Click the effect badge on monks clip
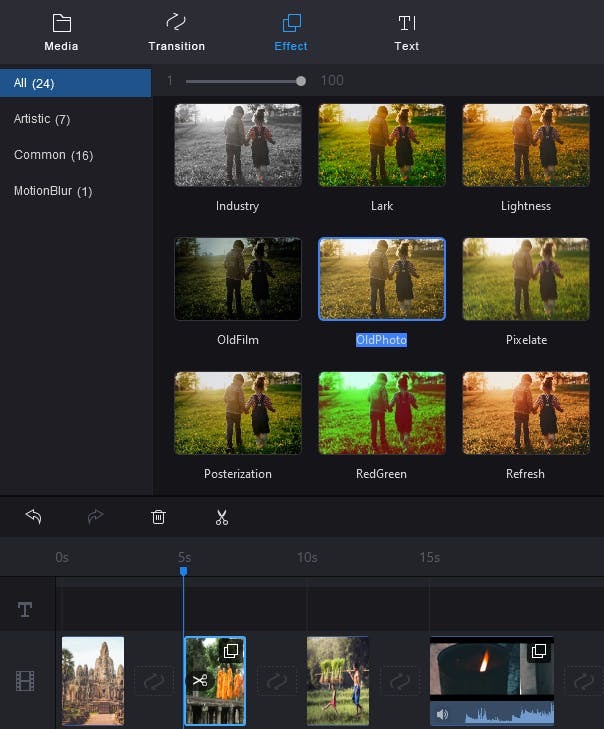604x729 pixels. [231, 650]
